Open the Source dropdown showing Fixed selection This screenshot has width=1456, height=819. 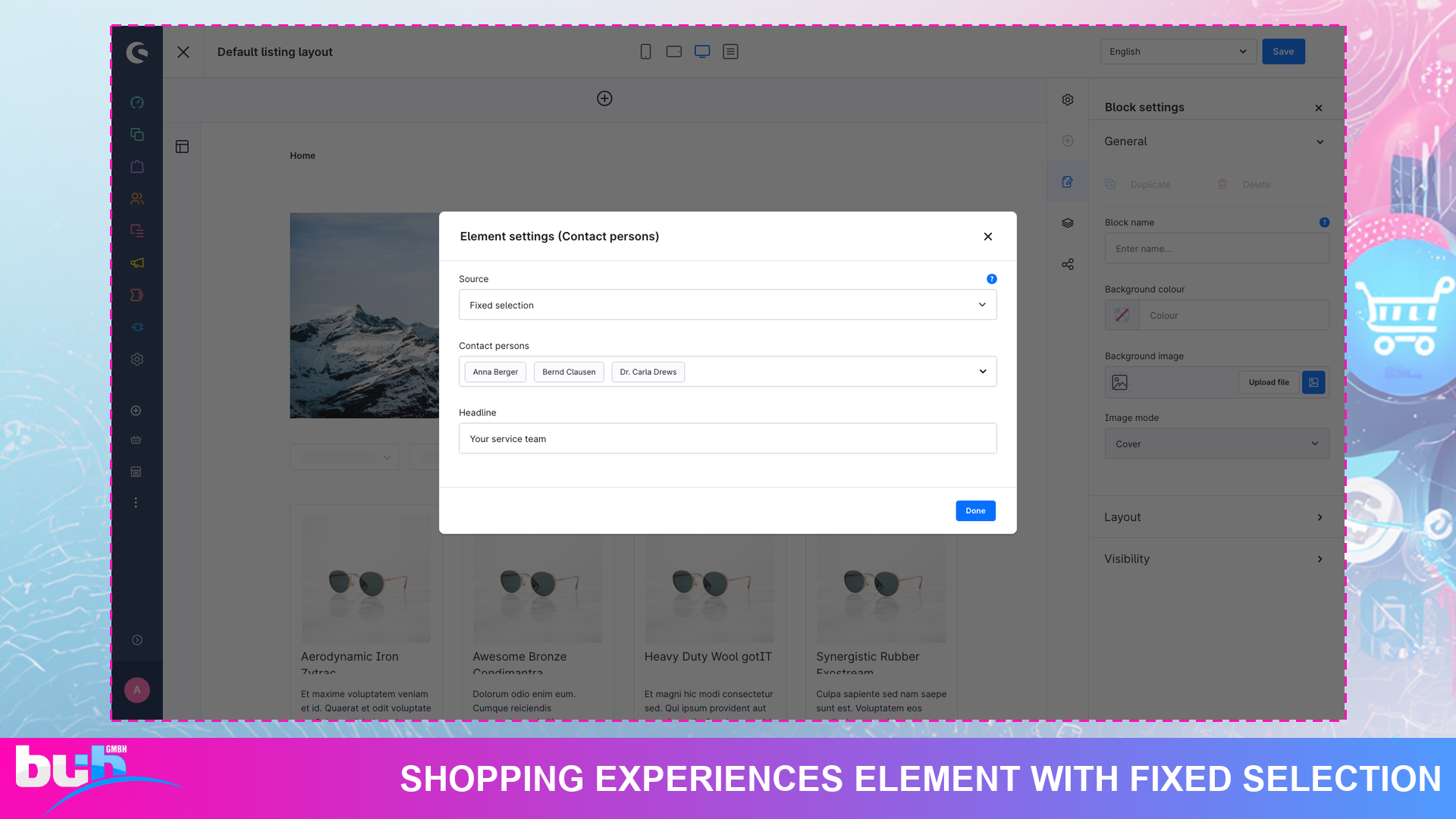727,305
